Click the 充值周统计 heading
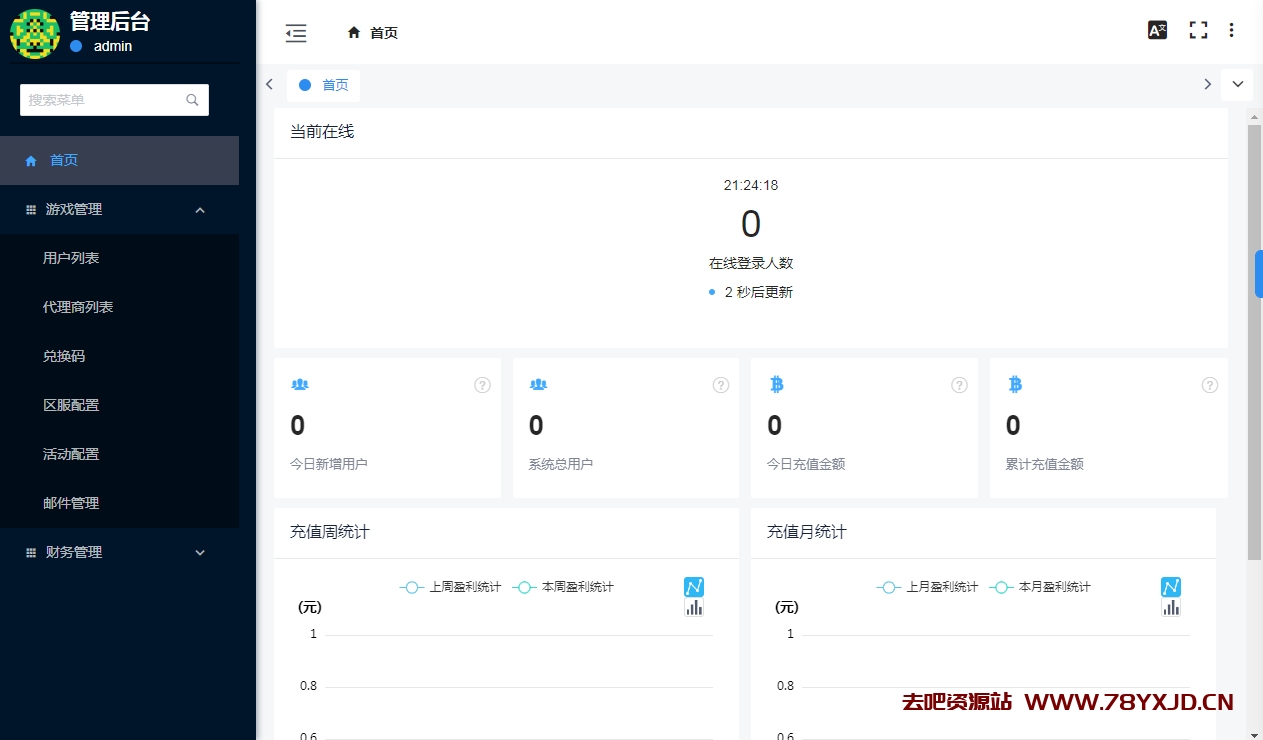 [x=330, y=532]
